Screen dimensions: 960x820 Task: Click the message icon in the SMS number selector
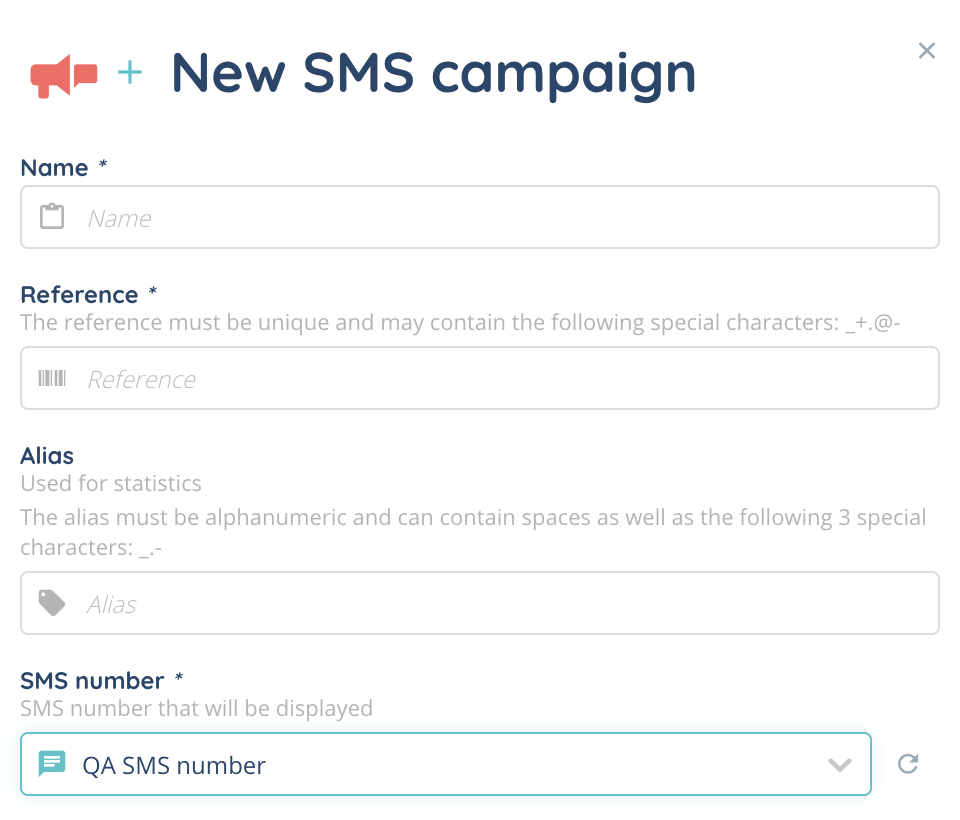point(52,764)
